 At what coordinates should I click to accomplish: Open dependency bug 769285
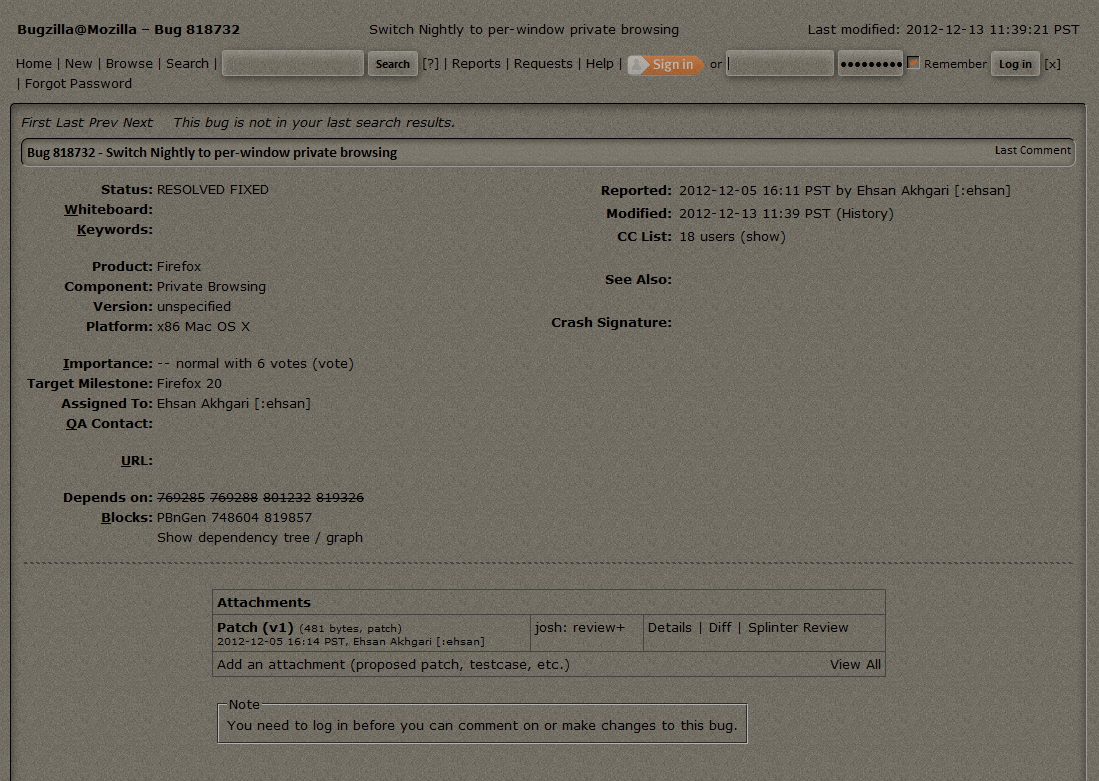[x=181, y=497]
